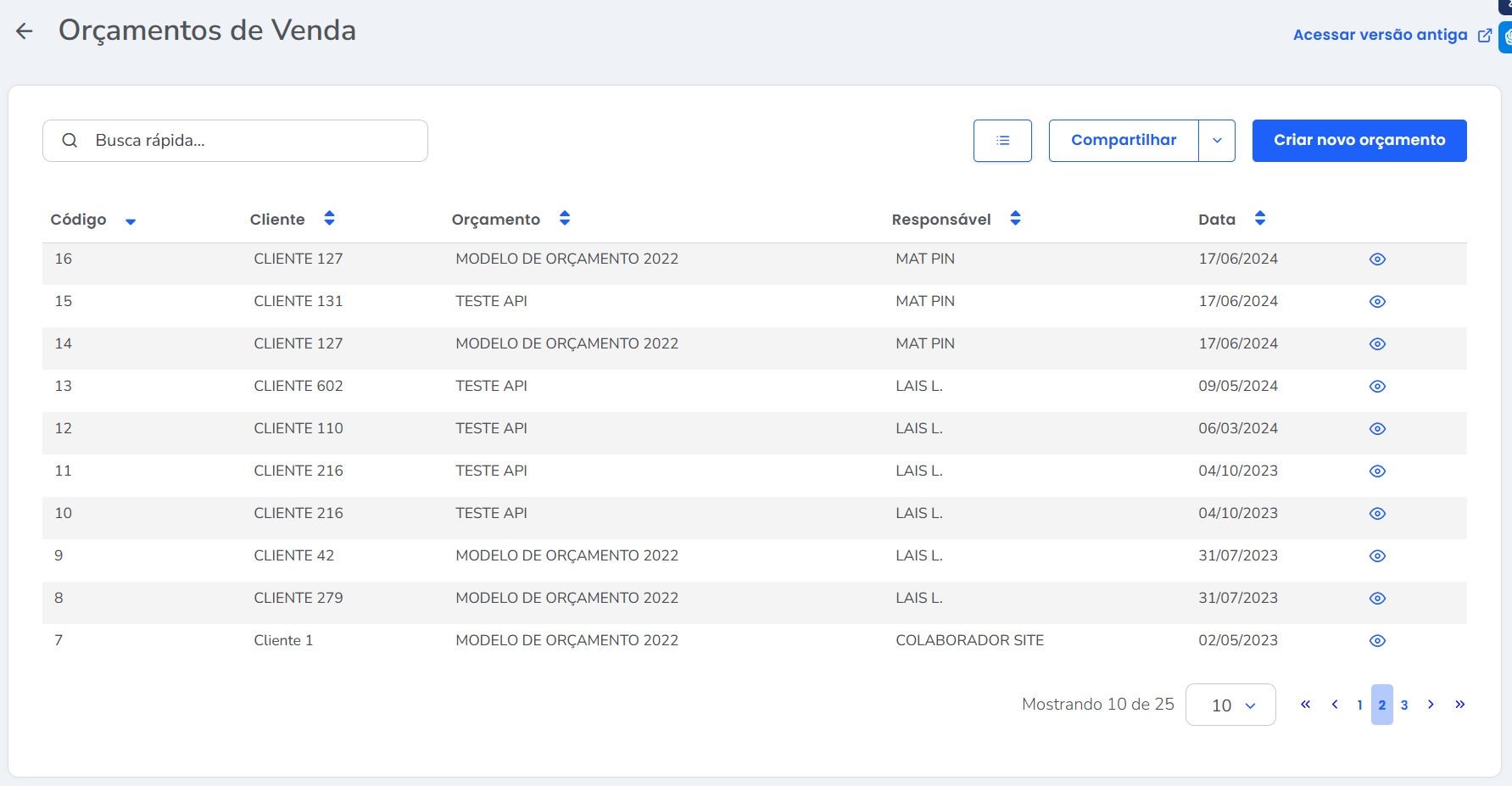The width and height of the screenshot is (1512, 786).
Task: Open the 10 rows-per-page selector
Action: pyautogui.click(x=1230, y=705)
